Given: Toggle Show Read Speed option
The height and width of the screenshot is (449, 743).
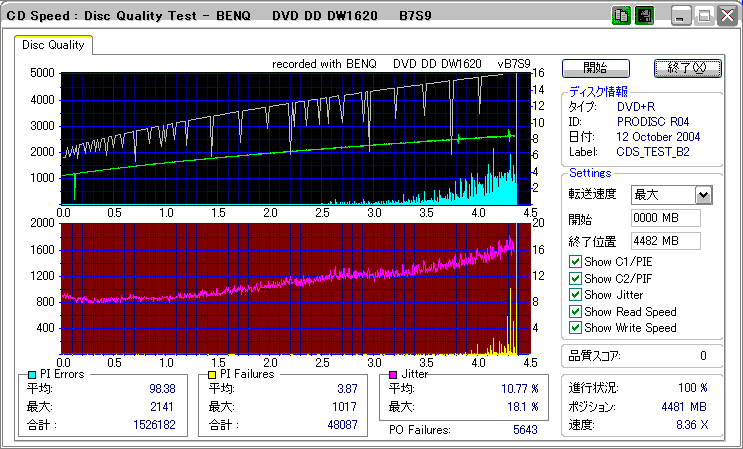Looking at the screenshot, I should point(574,311).
